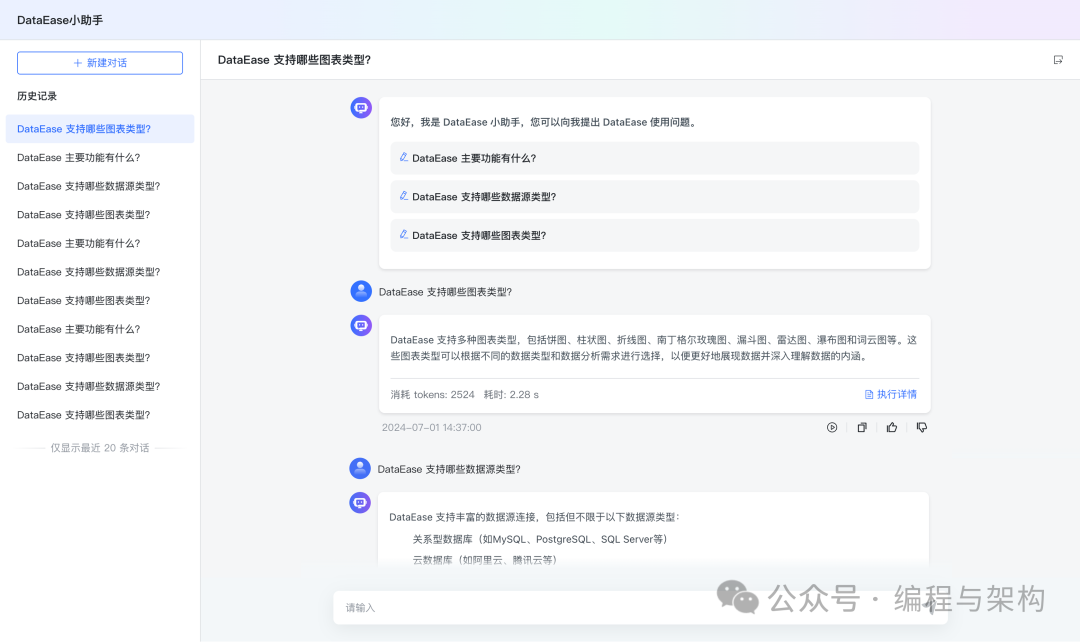The image size is (1080, 642).
Task: Open the highlighted history entry in sidebar
Action: coord(100,129)
